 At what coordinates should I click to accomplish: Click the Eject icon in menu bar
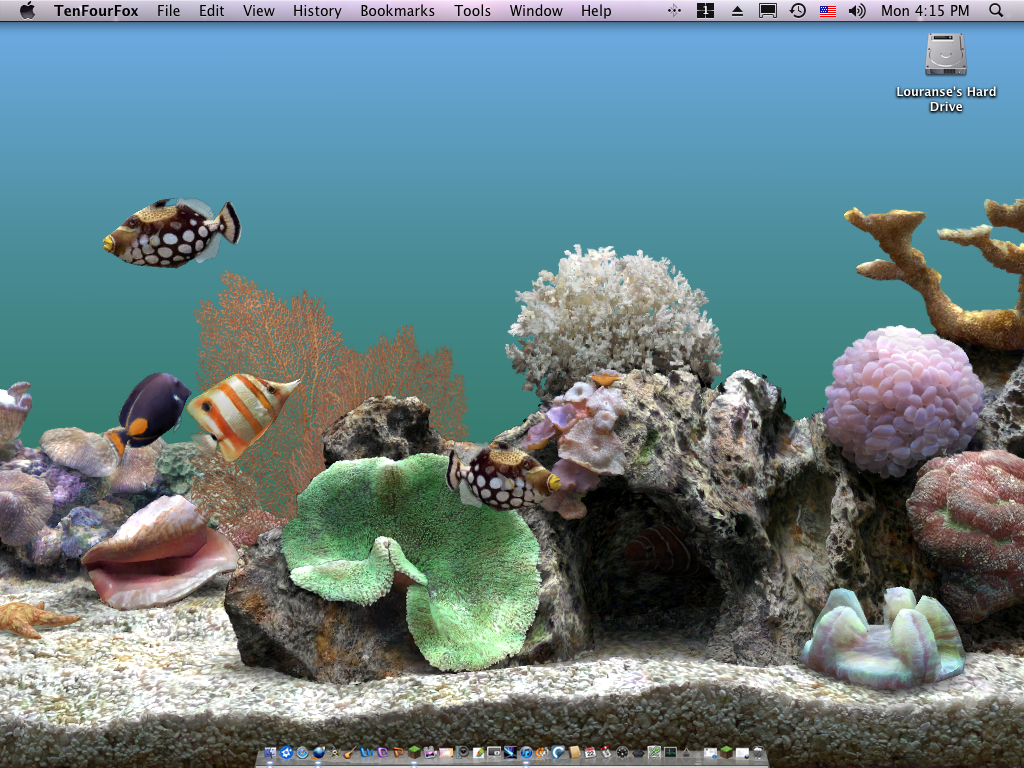737,11
